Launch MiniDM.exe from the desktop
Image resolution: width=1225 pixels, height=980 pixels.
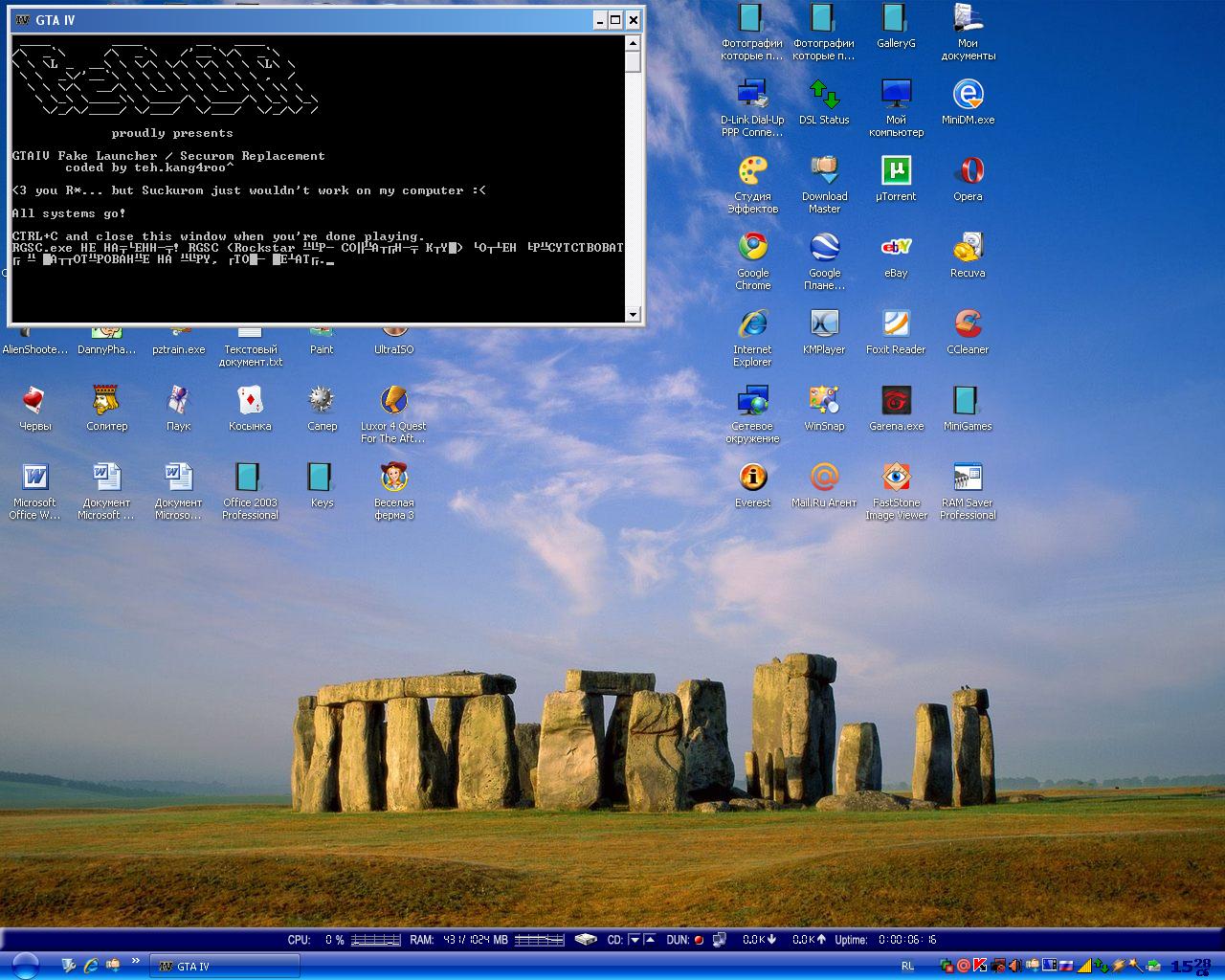coord(968,102)
